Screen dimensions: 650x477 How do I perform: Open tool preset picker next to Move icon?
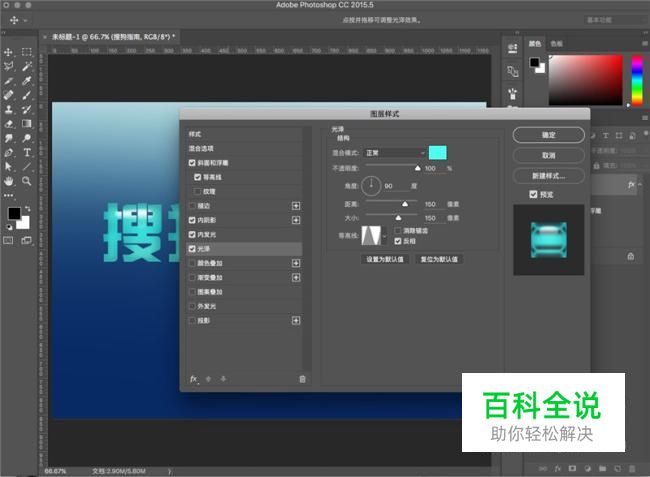(x=25, y=20)
